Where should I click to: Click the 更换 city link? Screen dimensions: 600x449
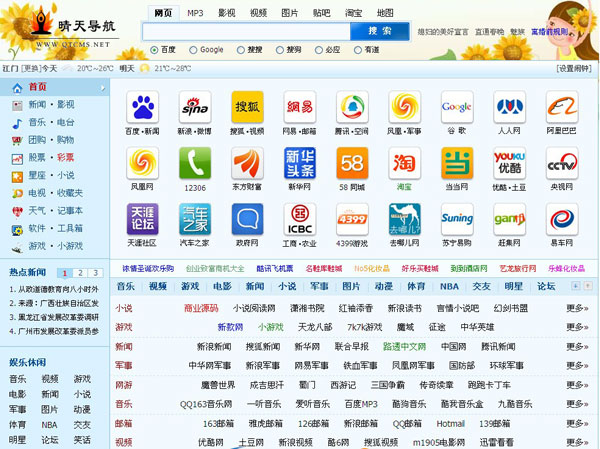pos(30,69)
